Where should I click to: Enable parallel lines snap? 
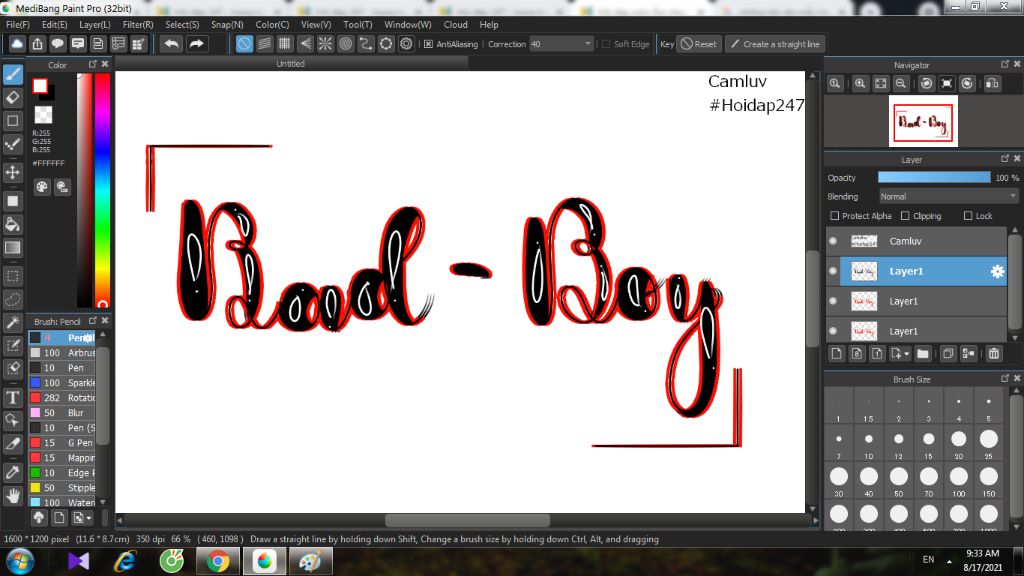[x=264, y=44]
